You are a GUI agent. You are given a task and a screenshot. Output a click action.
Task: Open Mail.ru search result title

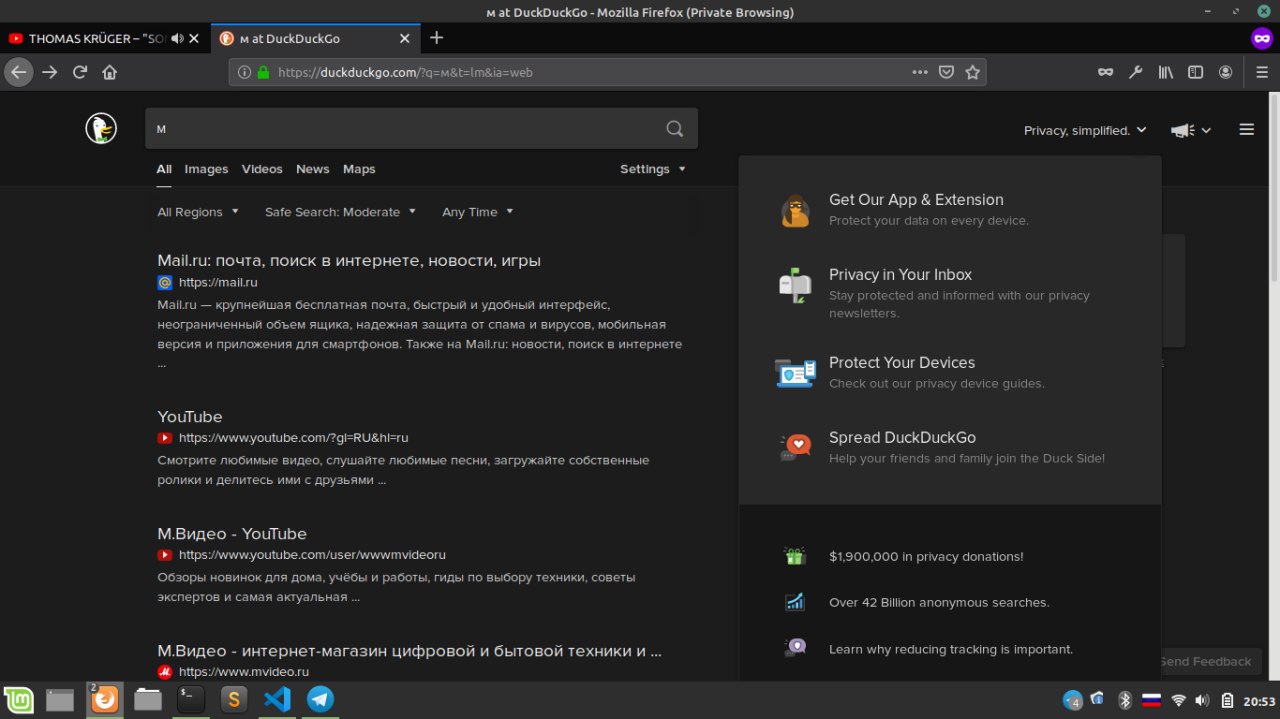pyautogui.click(x=349, y=261)
